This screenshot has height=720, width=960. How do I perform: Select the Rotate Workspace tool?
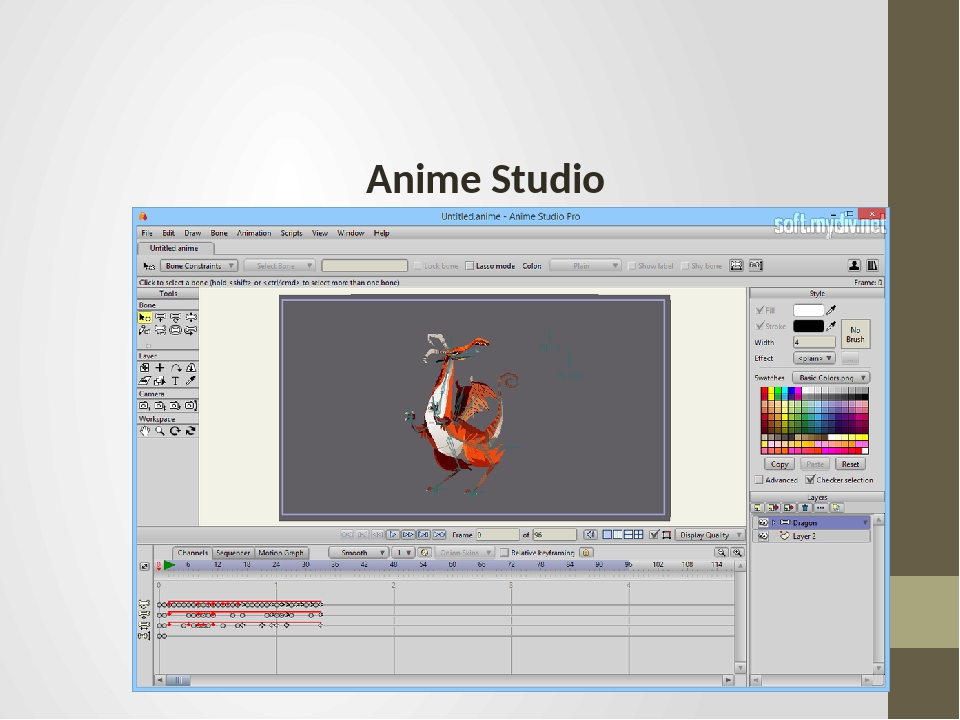176,431
